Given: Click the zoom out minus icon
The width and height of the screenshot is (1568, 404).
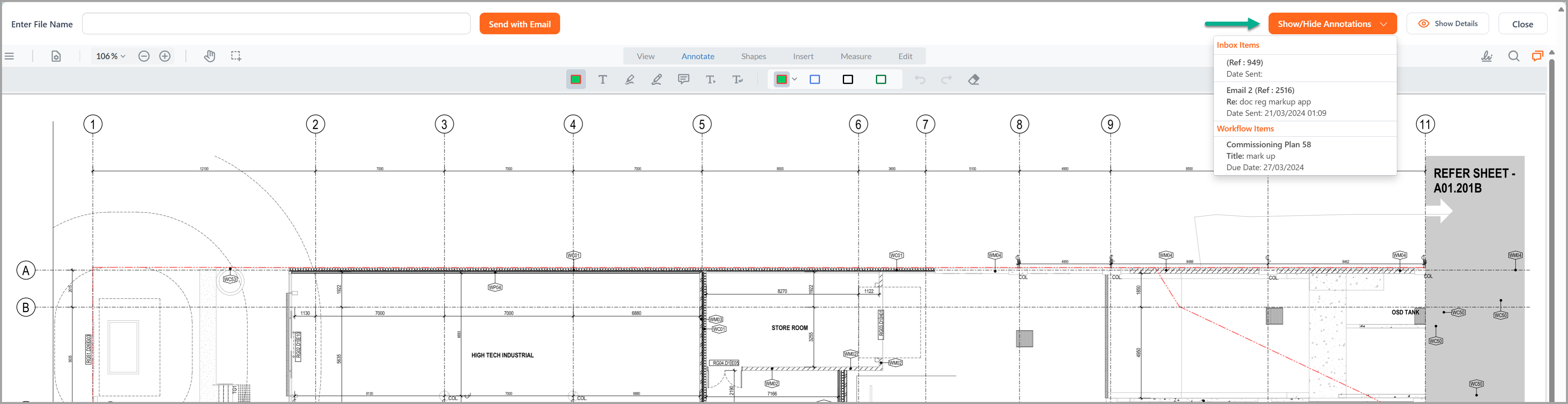Looking at the screenshot, I should click(x=144, y=56).
